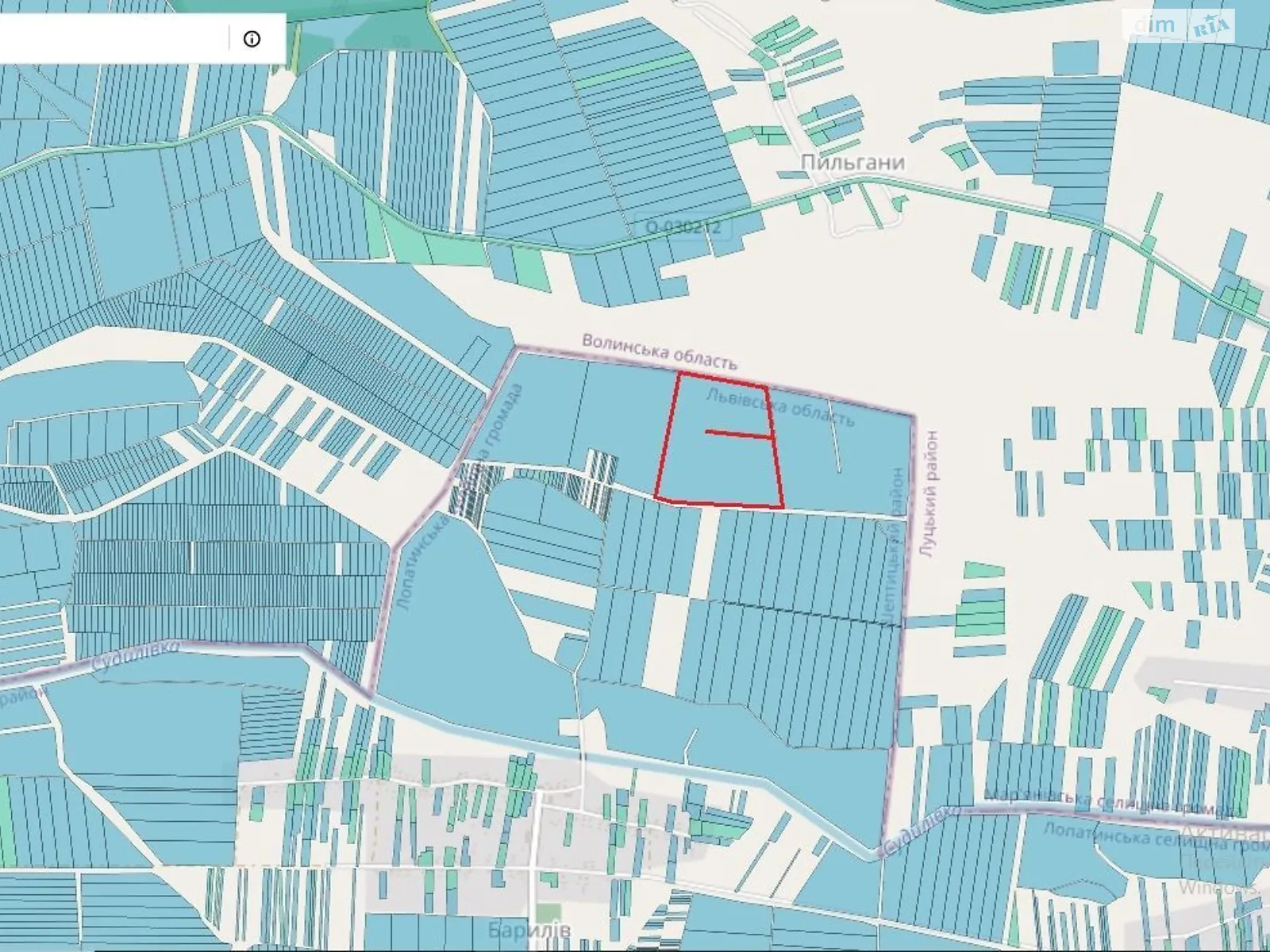Image resolution: width=1270 pixels, height=952 pixels.
Task: Click the Львівська область border label
Action: tap(780, 403)
